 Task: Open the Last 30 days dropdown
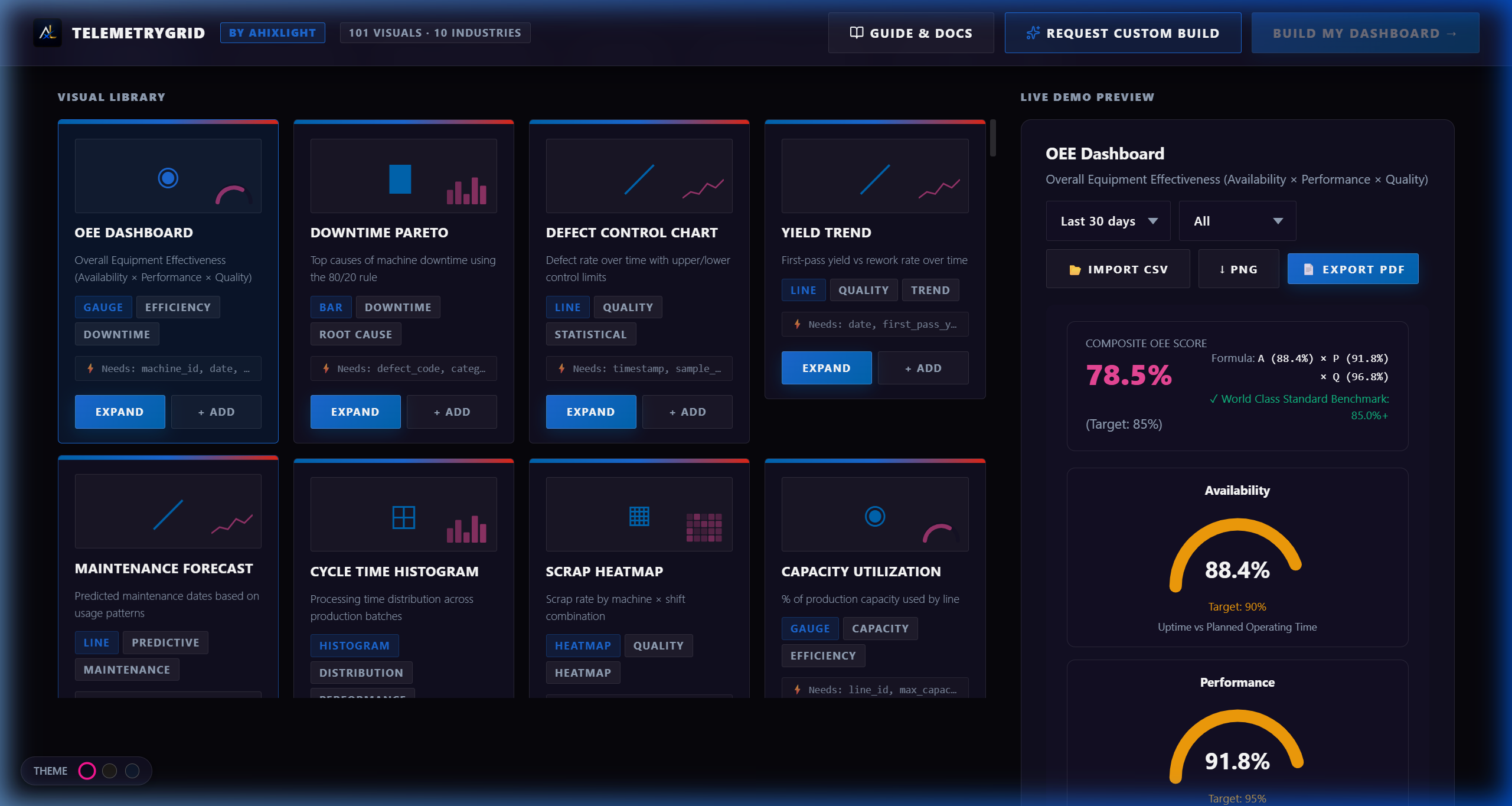(x=1108, y=221)
